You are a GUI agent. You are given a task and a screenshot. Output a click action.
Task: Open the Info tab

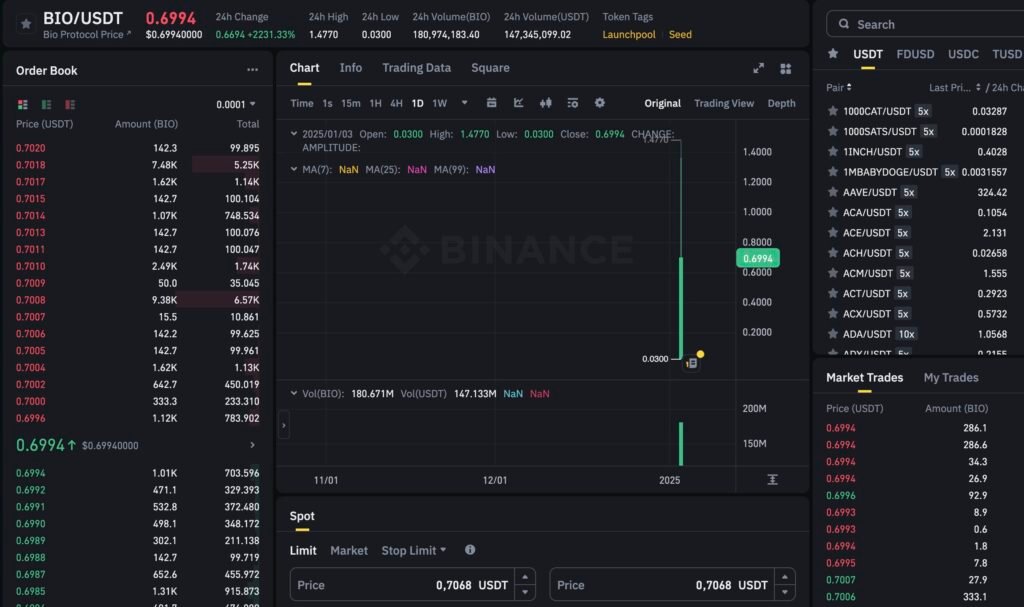(x=351, y=68)
